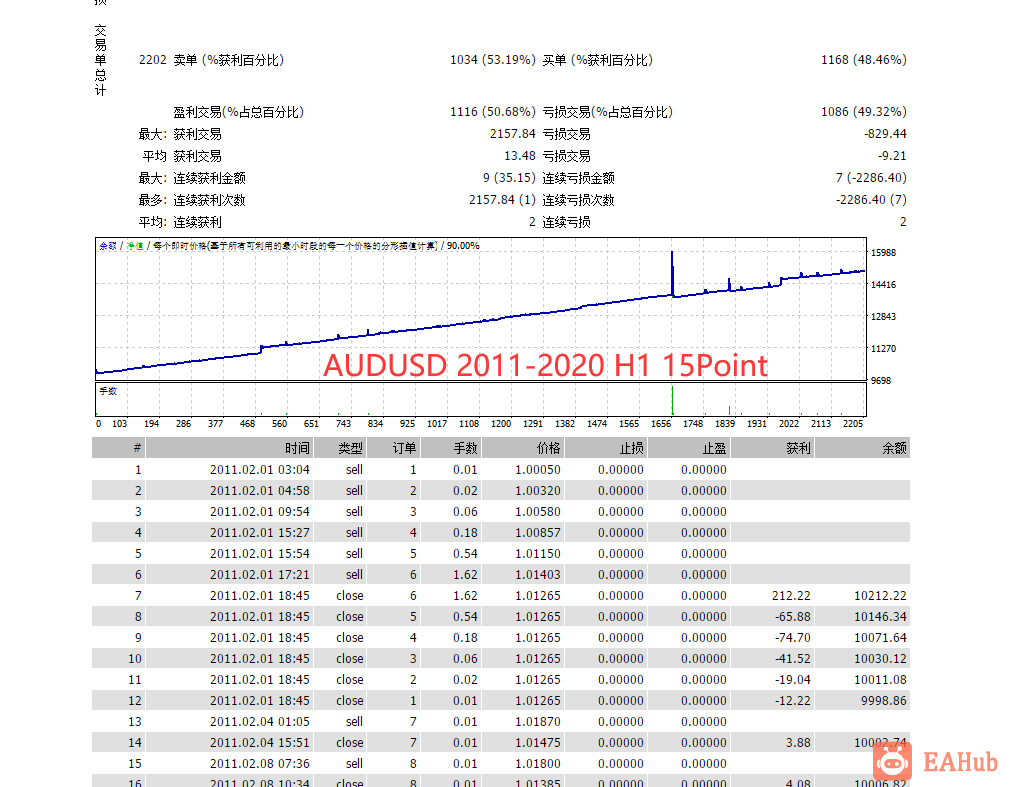1012x787 pixels.
Task: Click losing trades value 1086 (49.32%)
Action: tap(864, 112)
